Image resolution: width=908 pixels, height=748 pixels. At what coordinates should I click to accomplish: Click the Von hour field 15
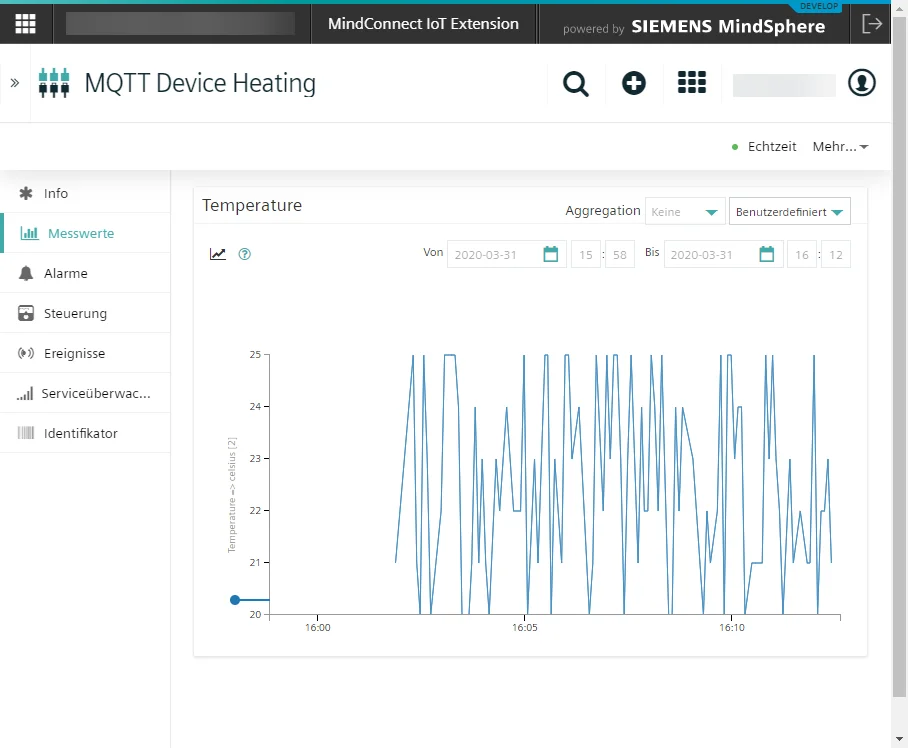[x=586, y=255]
